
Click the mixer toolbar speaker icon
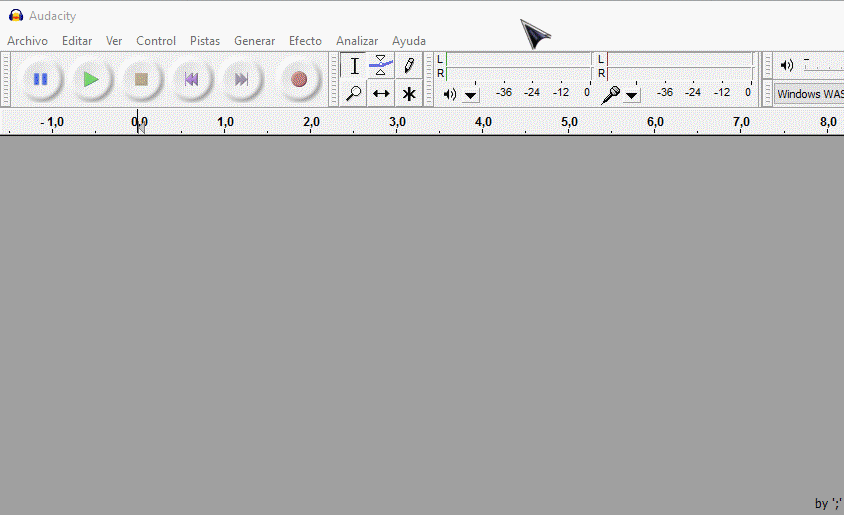(x=786, y=66)
